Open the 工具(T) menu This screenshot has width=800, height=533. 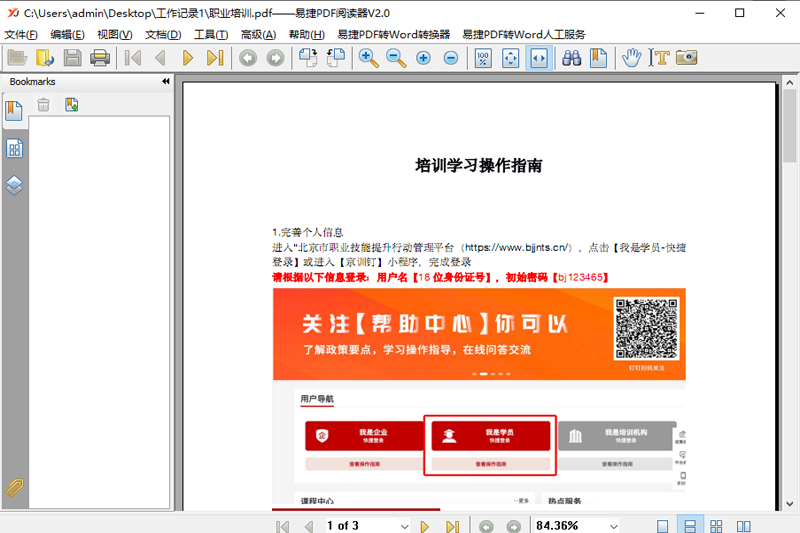pos(210,34)
